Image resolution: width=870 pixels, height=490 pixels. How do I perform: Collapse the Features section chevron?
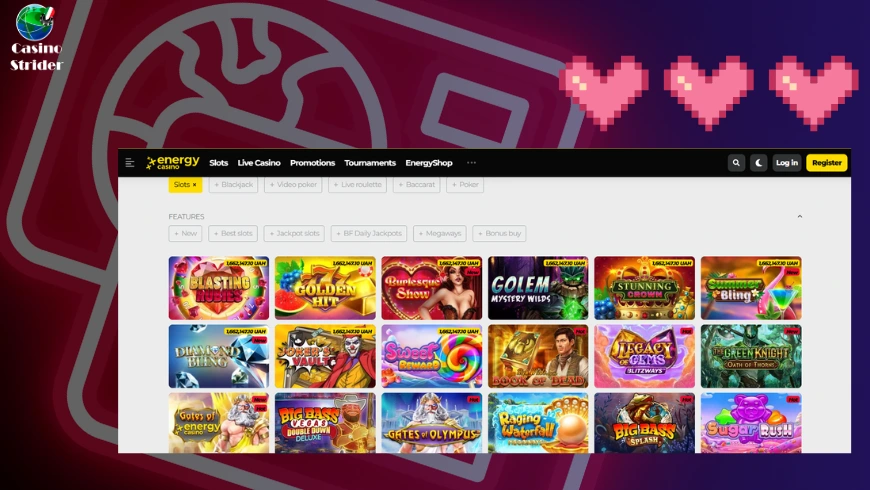800,216
